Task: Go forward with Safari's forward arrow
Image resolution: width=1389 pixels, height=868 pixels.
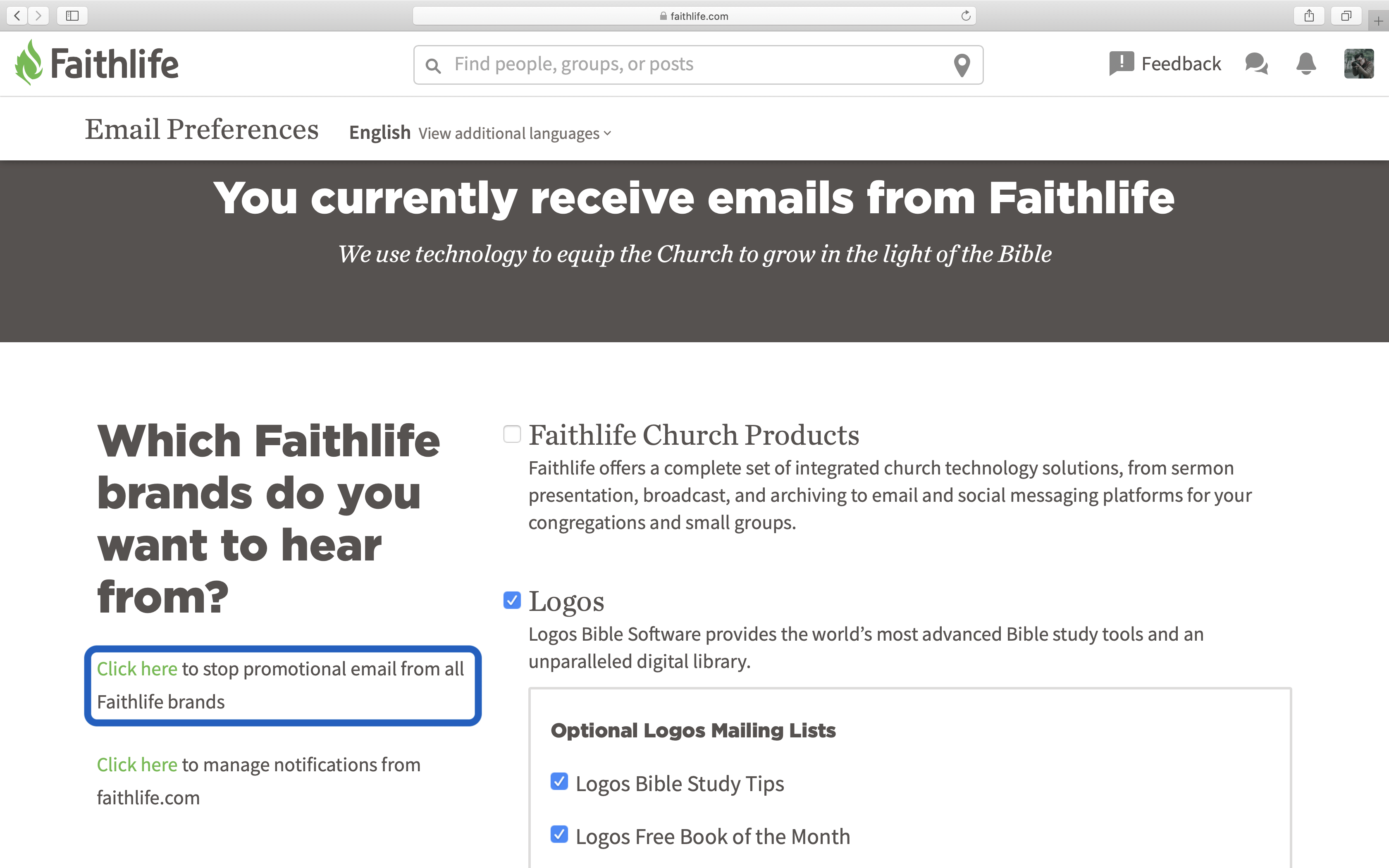Action: tap(38, 16)
